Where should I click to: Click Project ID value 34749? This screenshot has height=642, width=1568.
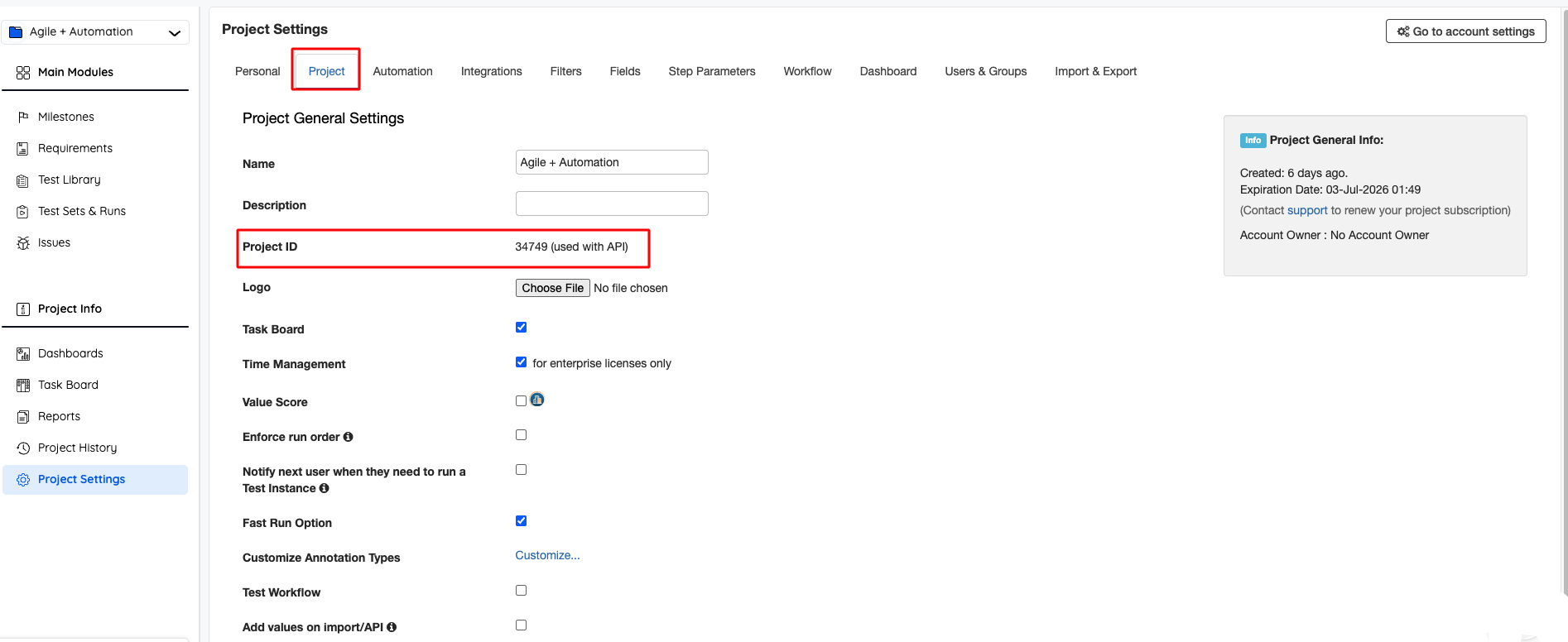(x=531, y=247)
